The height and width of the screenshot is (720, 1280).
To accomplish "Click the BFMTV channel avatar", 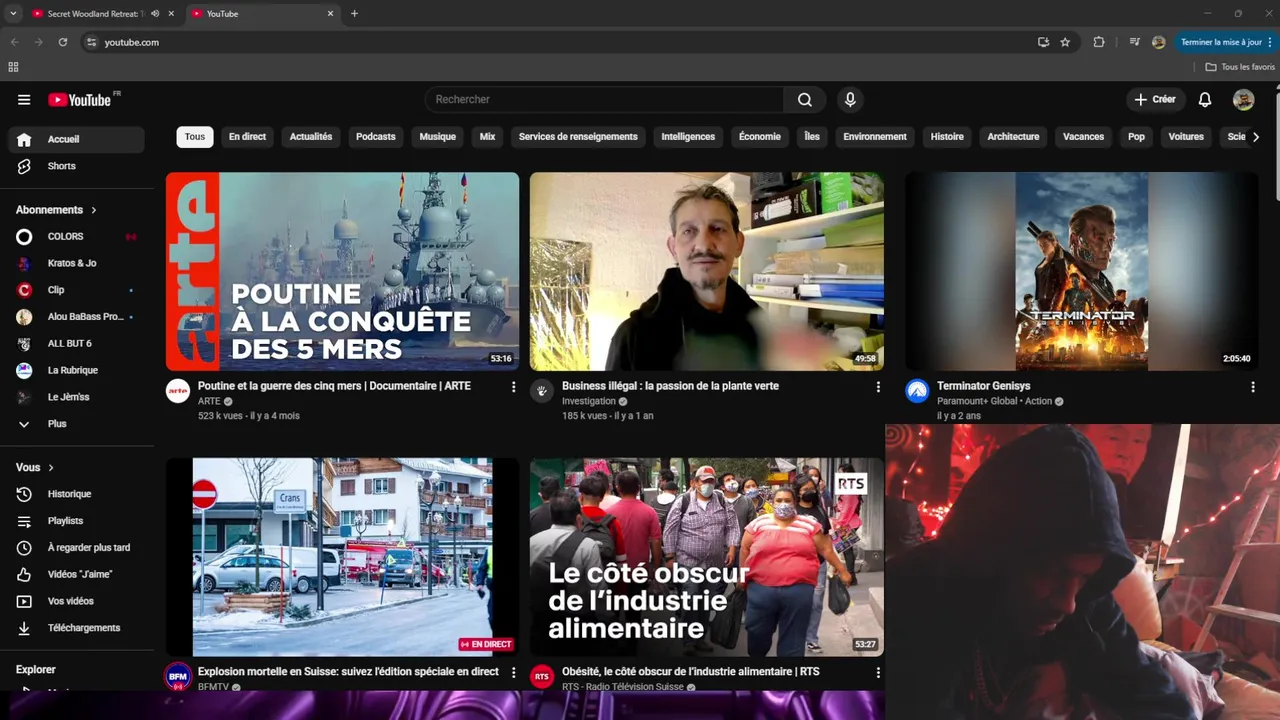I will coord(178,677).
